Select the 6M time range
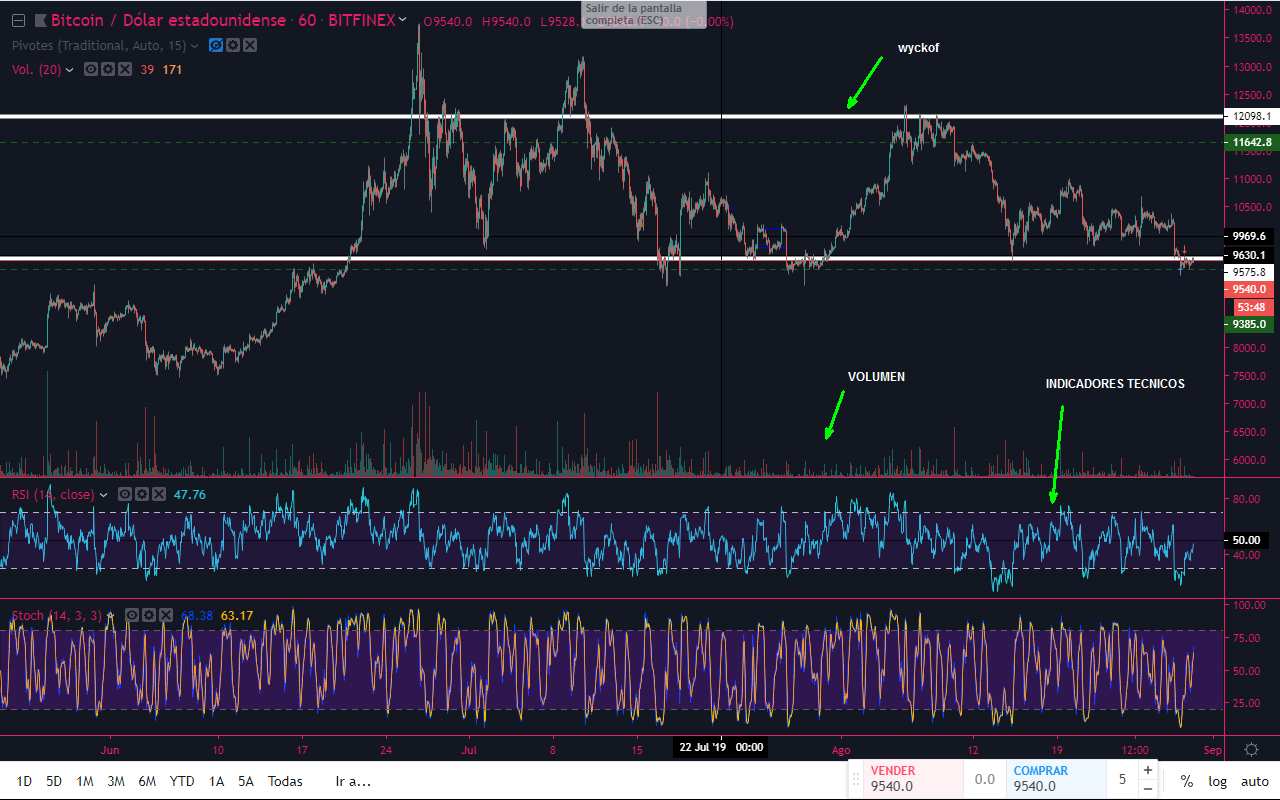1280x800 pixels. click(x=147, y=781)
